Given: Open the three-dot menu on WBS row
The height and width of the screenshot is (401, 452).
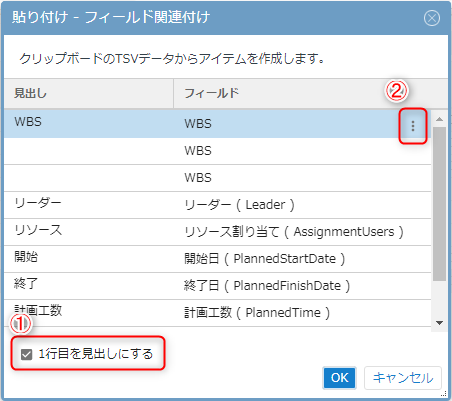Looking at the screenshot, I should (413, 126).
